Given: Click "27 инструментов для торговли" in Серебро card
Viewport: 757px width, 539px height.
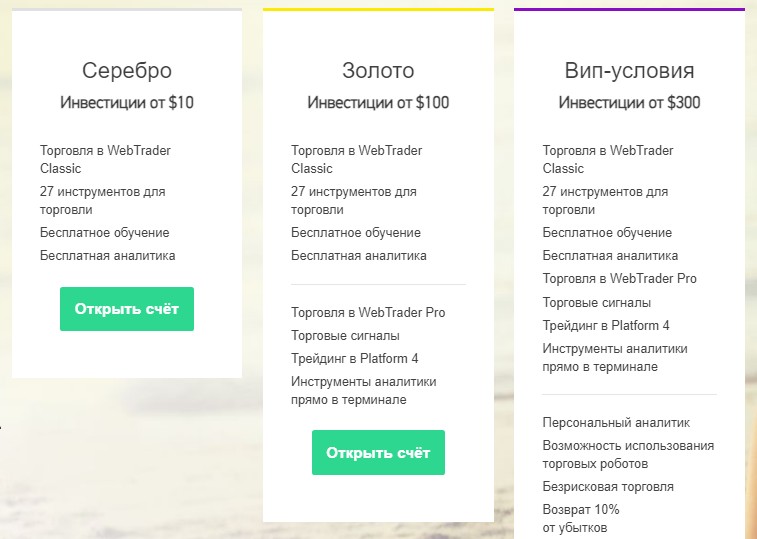Looking at the screenshot, I should 102,200.
